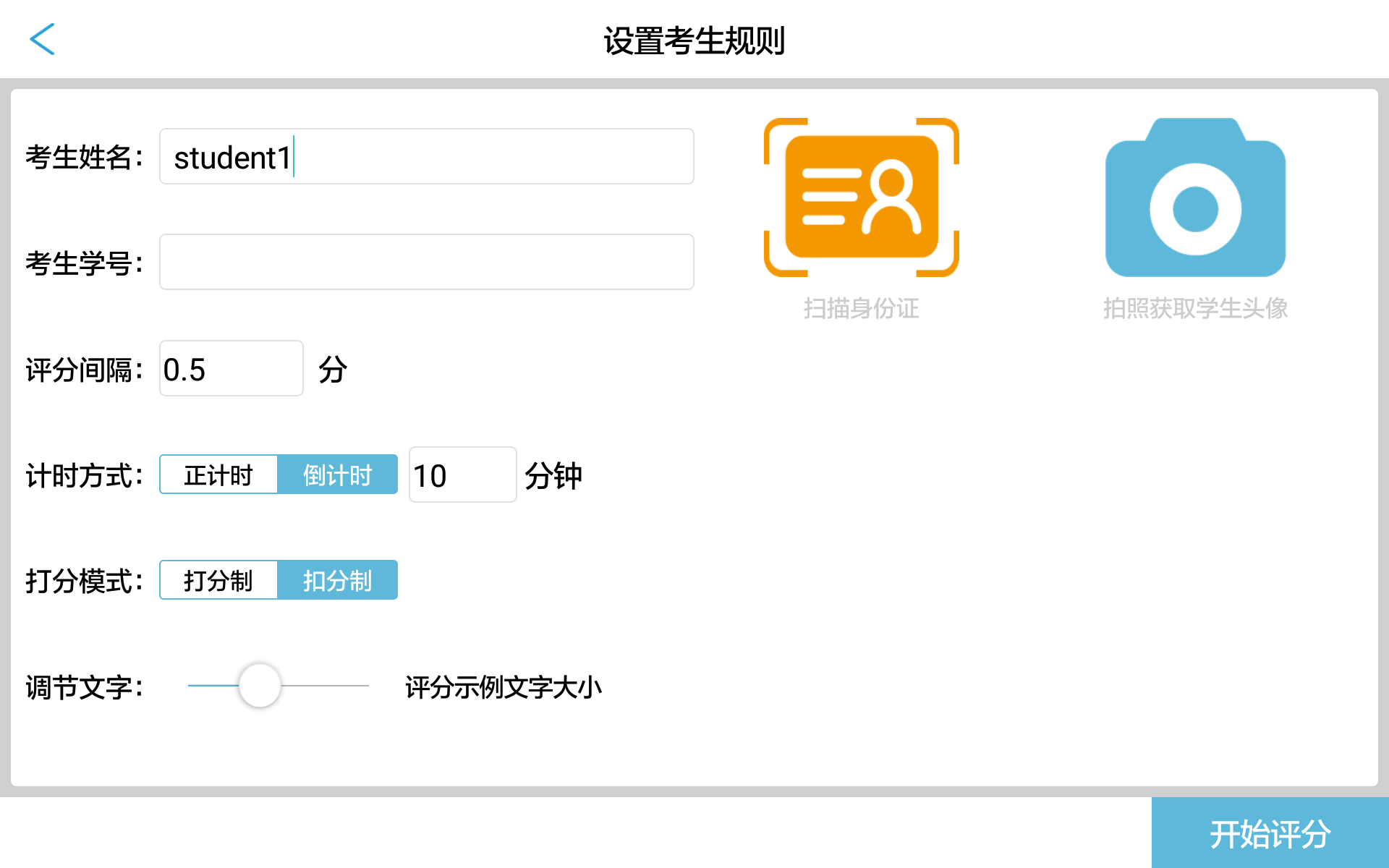Adjust the 调节文字 text size slider
Image resolution: width=1389 pixels, height=868 pixels.
[259, 684]
